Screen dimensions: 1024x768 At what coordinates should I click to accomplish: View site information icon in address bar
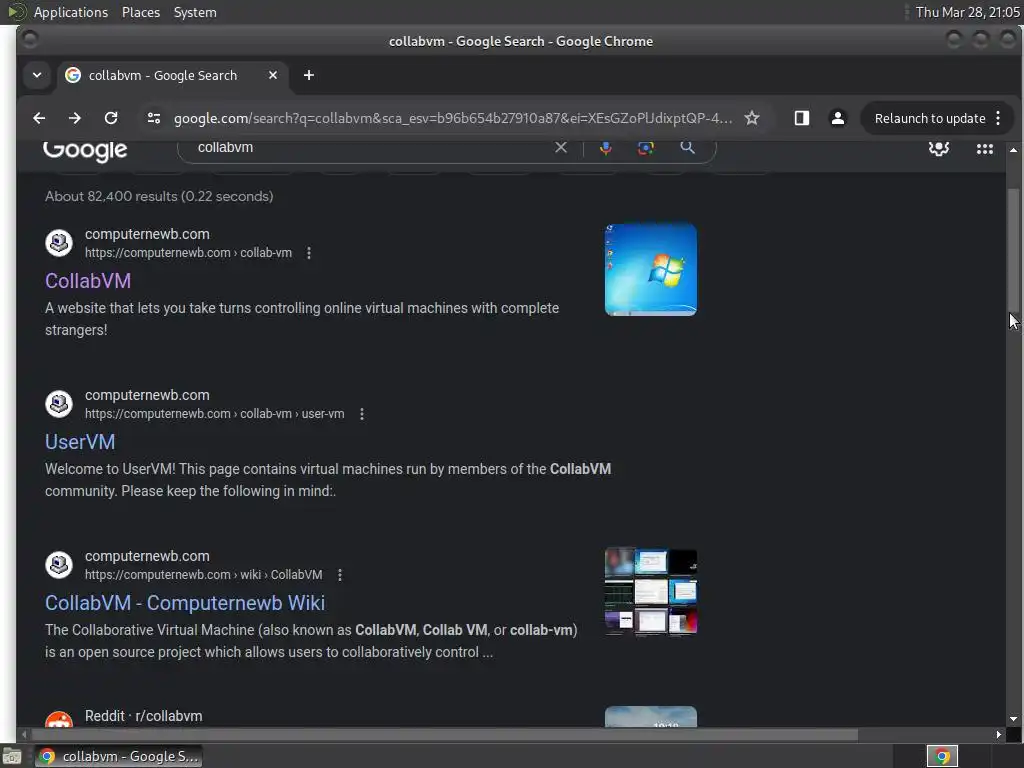[154, 118]
